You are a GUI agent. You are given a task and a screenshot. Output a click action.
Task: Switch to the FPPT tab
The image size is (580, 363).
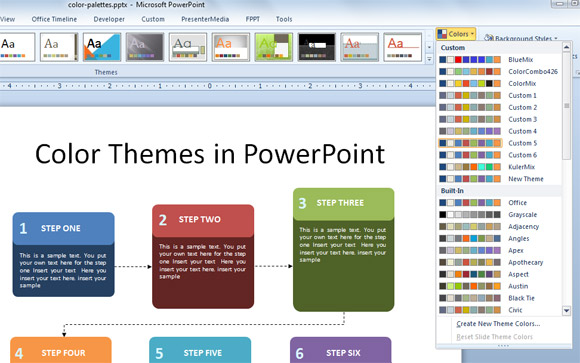(x=253, y=19)
